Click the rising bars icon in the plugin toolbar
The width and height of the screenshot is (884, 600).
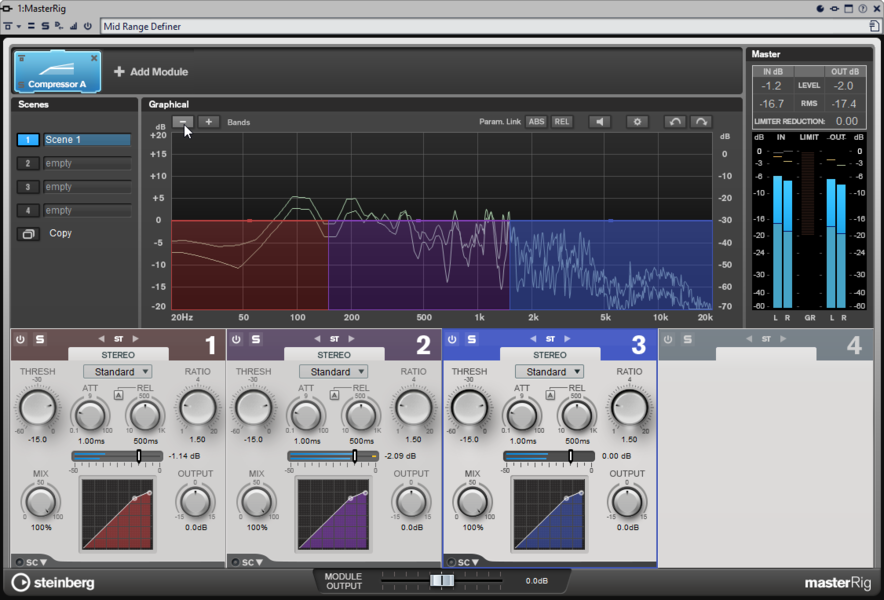click(73, 26)
